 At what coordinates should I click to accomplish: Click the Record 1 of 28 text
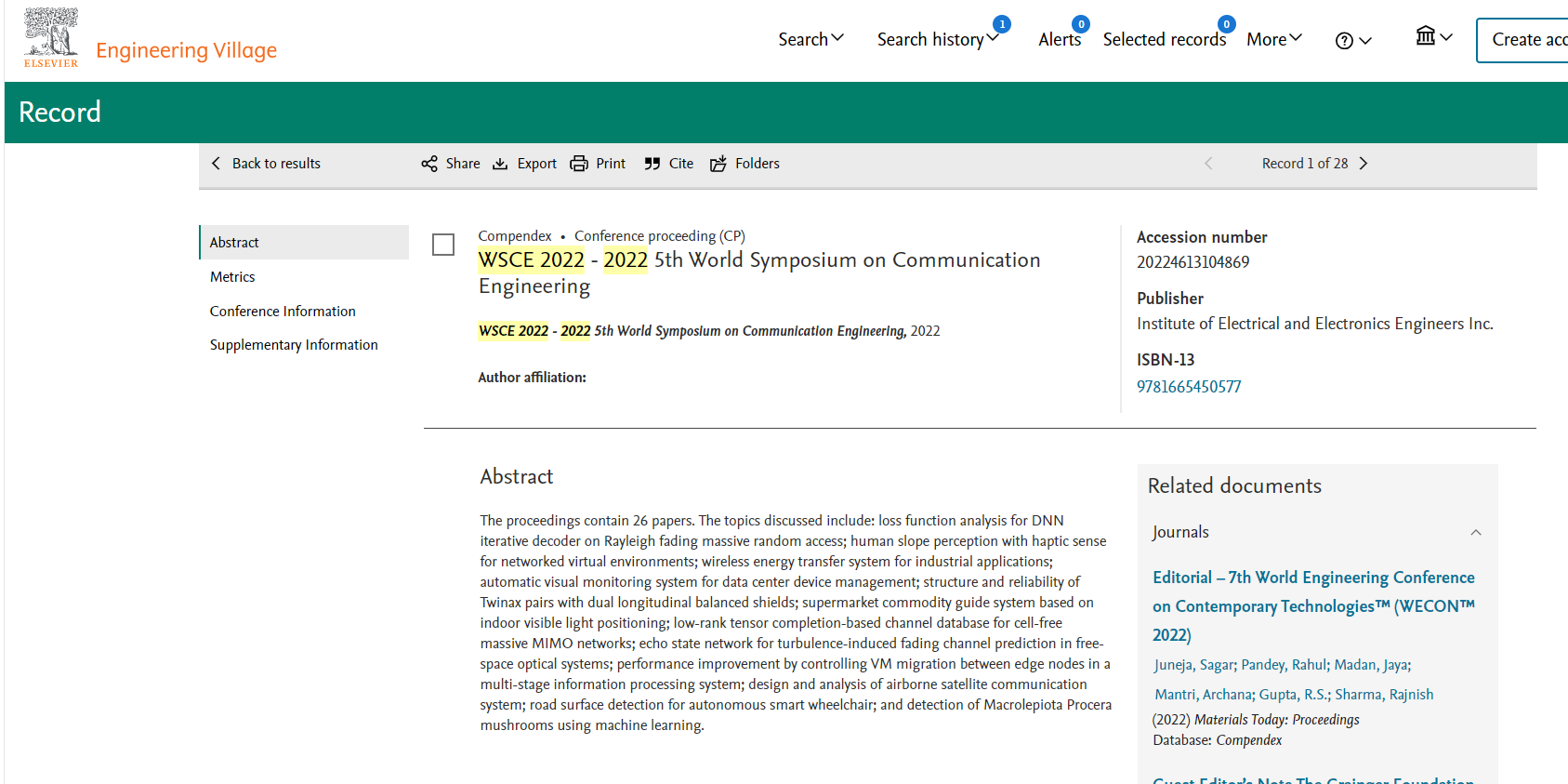tap(1304, 164)
